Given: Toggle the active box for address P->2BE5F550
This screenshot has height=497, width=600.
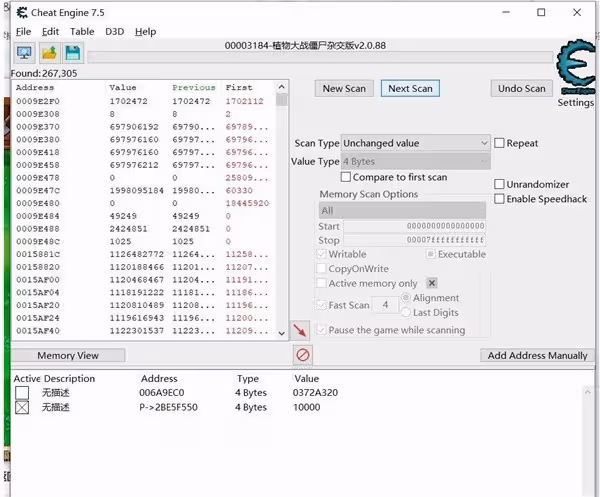Looking at the screenshot, I should coord(22,407).
